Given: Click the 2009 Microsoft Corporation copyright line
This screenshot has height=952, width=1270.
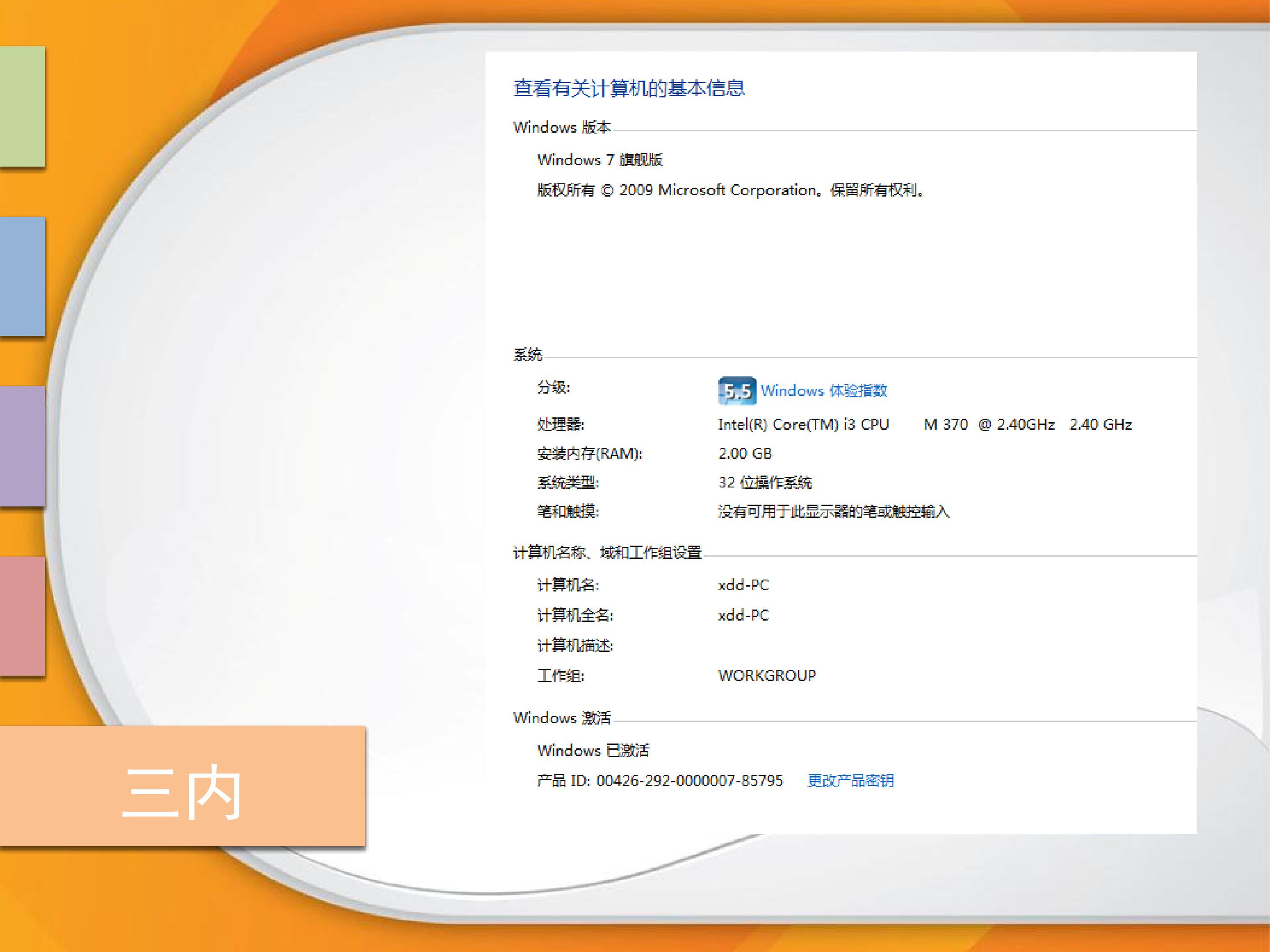Looking at the screenshot, I should [730, 190].
